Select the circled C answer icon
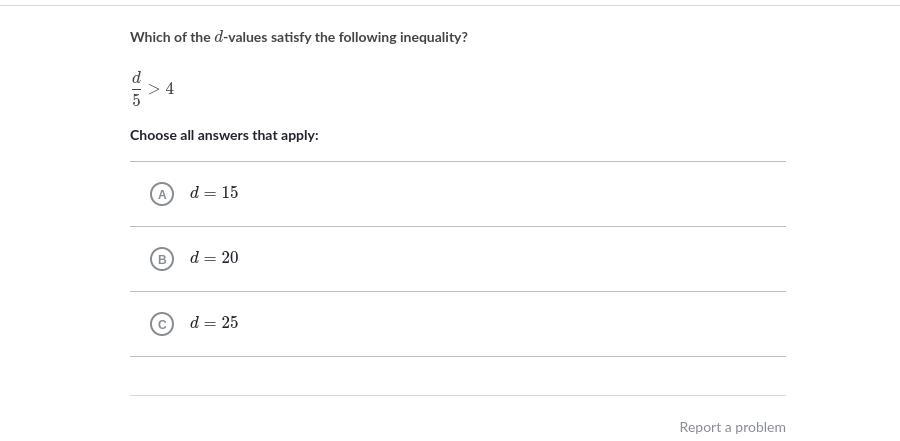The width and height of the screenshot is (900, 441). (x=162, y=324)
